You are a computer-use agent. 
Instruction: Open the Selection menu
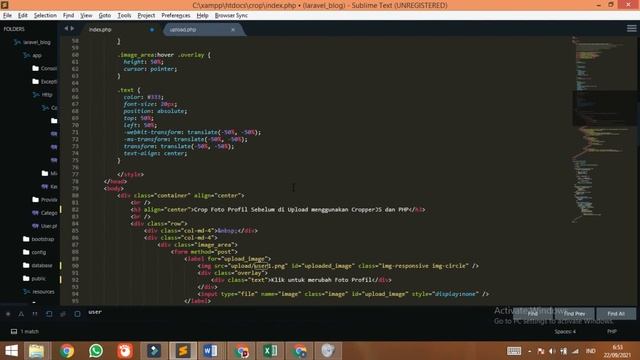coord(45,16)
